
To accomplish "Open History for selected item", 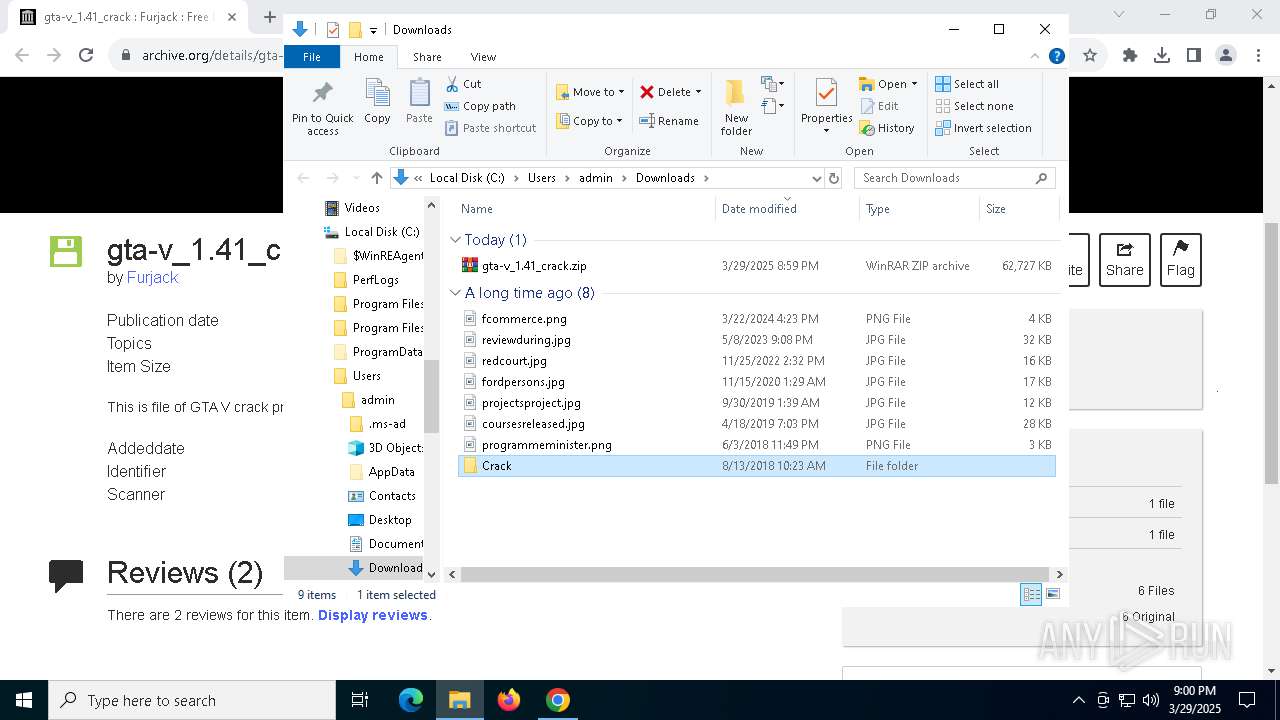I will (x=887, y=128).
